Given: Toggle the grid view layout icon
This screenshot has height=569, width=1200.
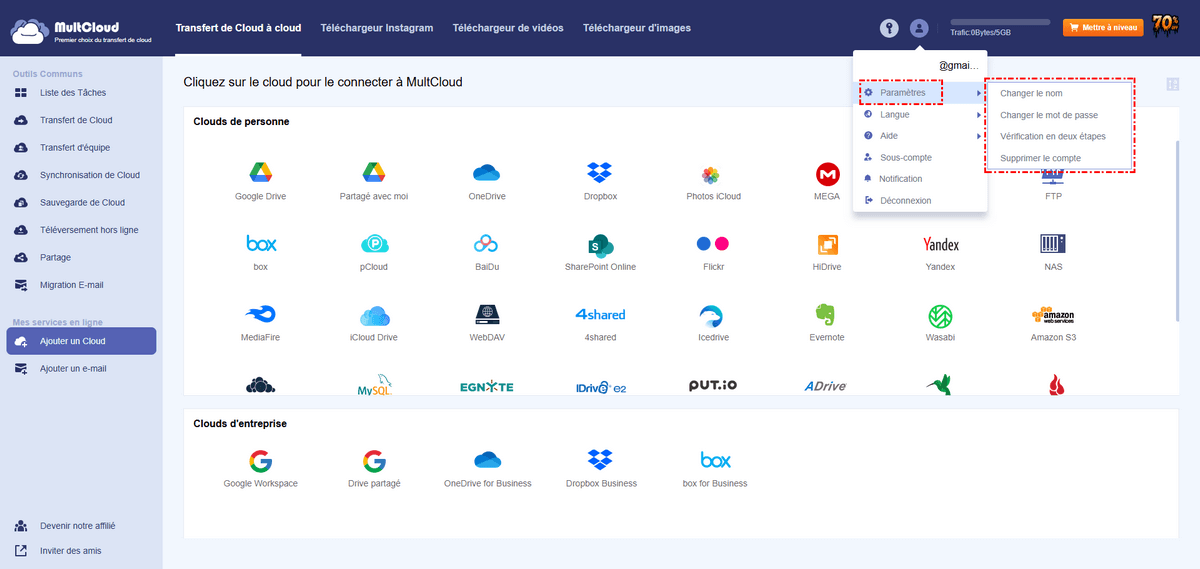Looking at the screenshot, I should click(1172, 86).
